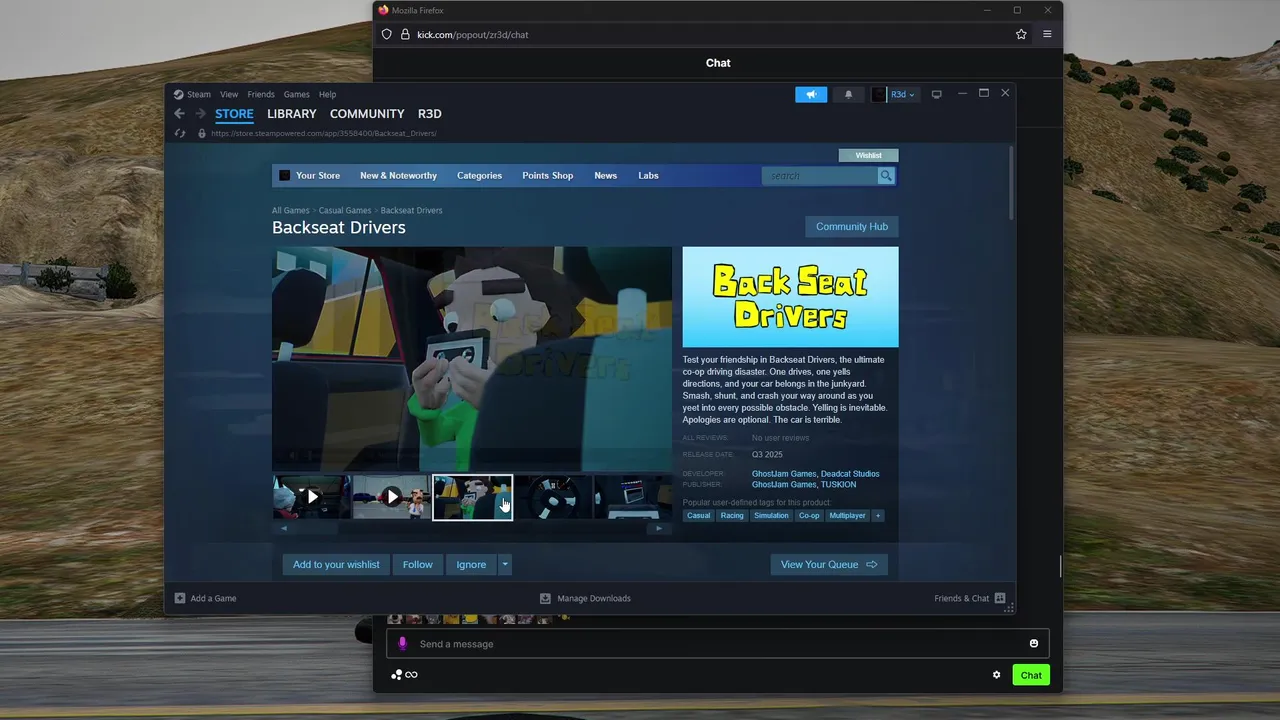This screenshot has height=720, width=1280.
Task: Select the Racing tag
Action: (x=732, y=516)
